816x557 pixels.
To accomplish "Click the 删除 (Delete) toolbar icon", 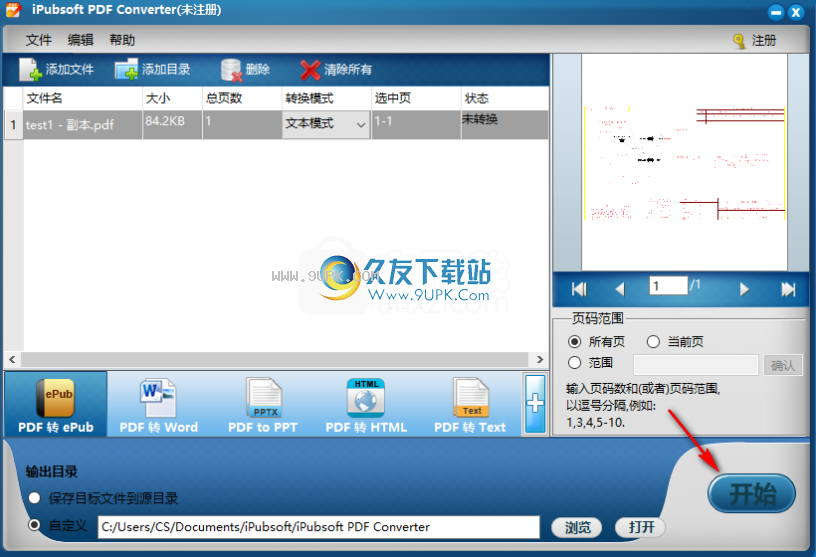I will [x=231, y=70].
